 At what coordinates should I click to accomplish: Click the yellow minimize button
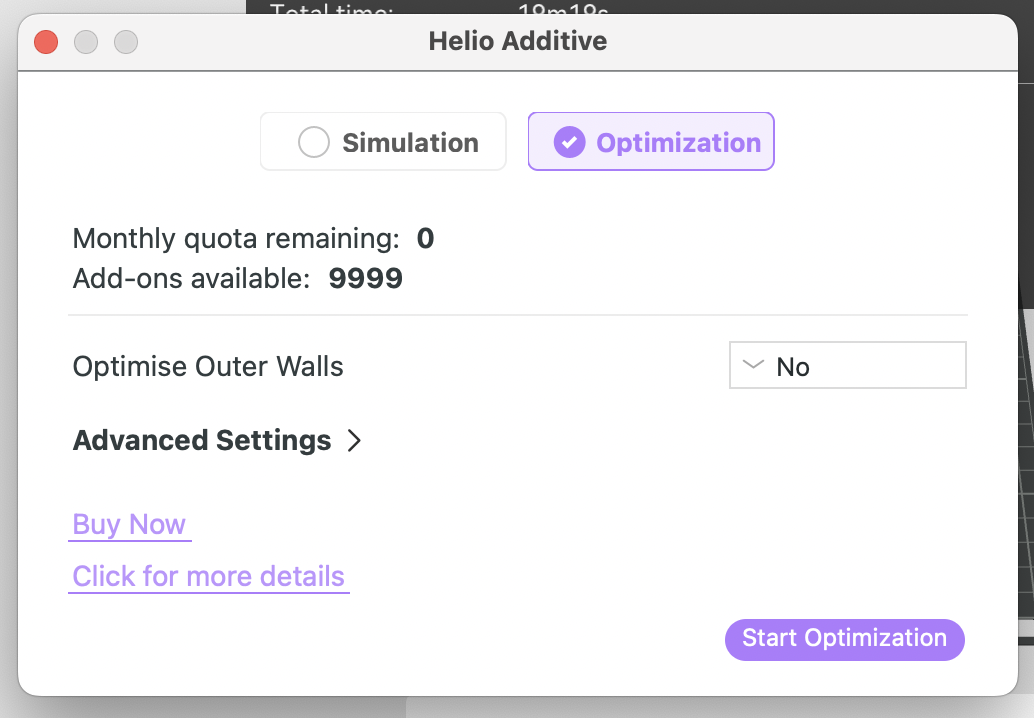point(85,42)
